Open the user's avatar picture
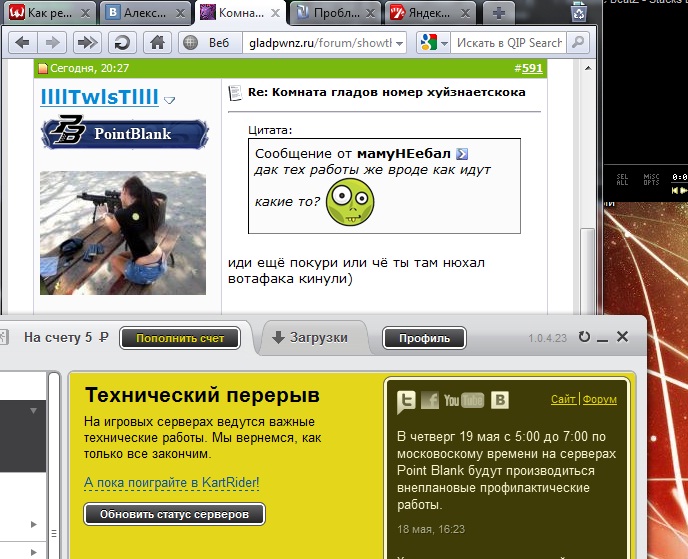 coord(123,233)
